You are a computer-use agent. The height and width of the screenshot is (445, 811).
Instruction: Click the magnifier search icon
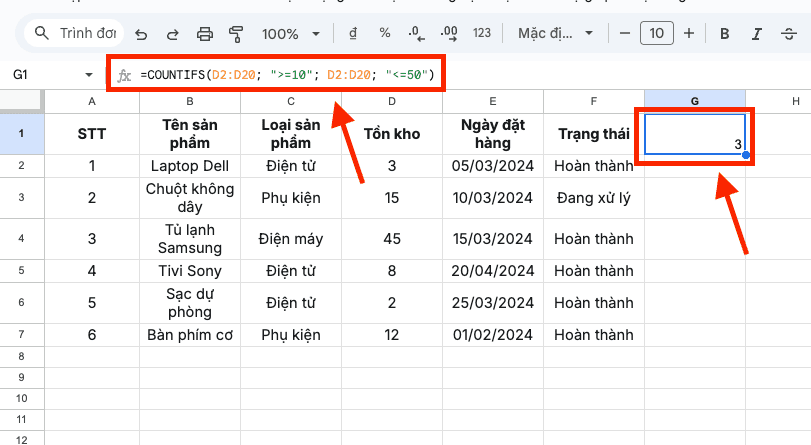41,34
